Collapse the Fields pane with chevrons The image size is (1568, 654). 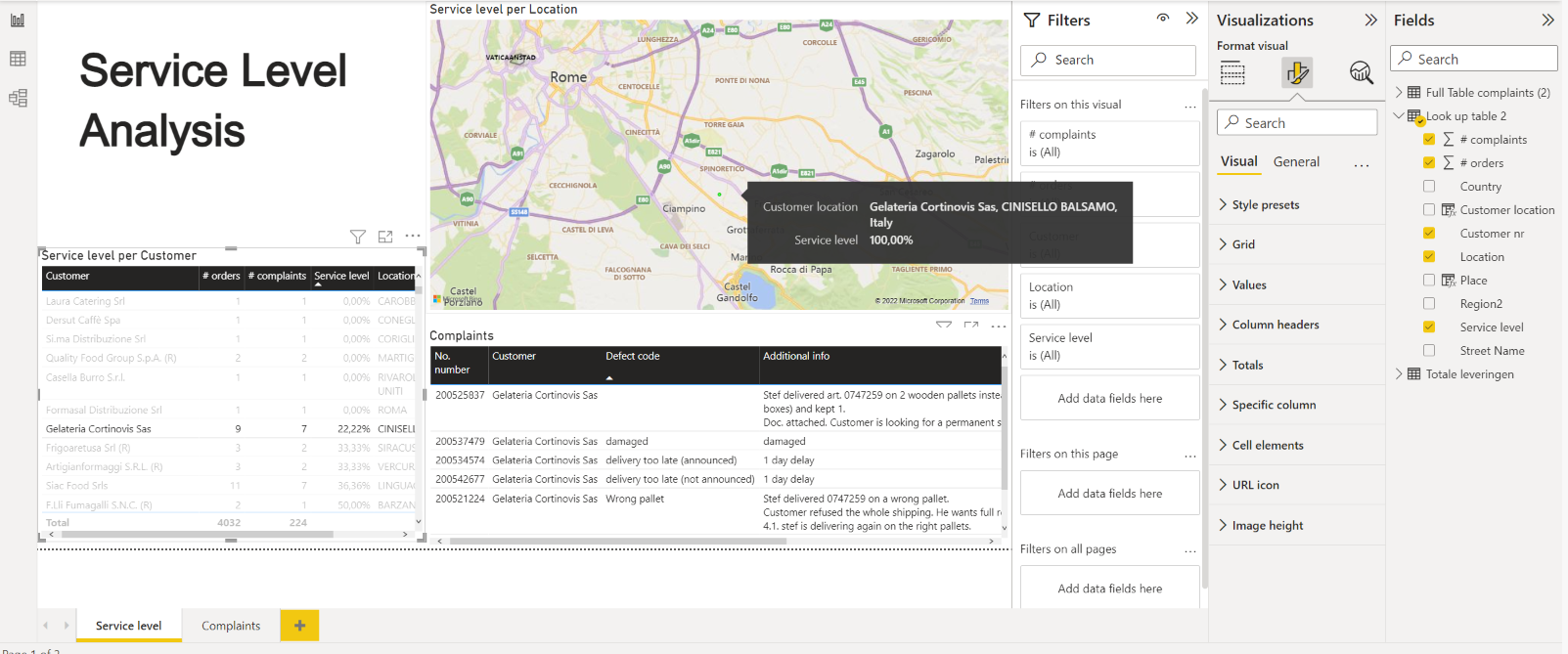click(1547, 20)
